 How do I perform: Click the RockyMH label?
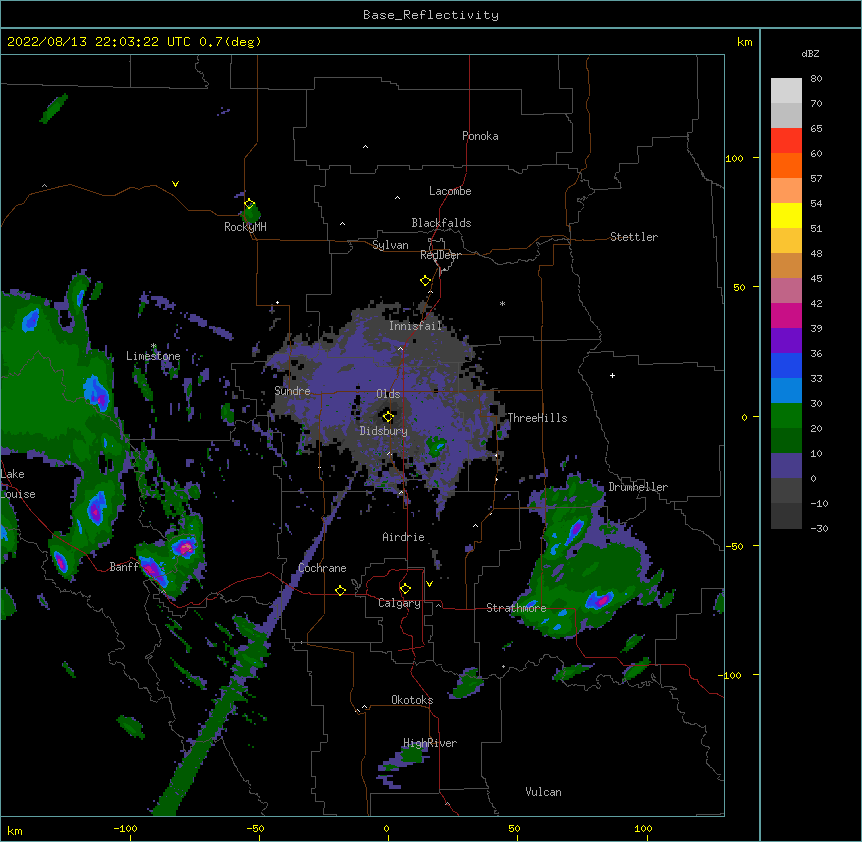[245, 227]
